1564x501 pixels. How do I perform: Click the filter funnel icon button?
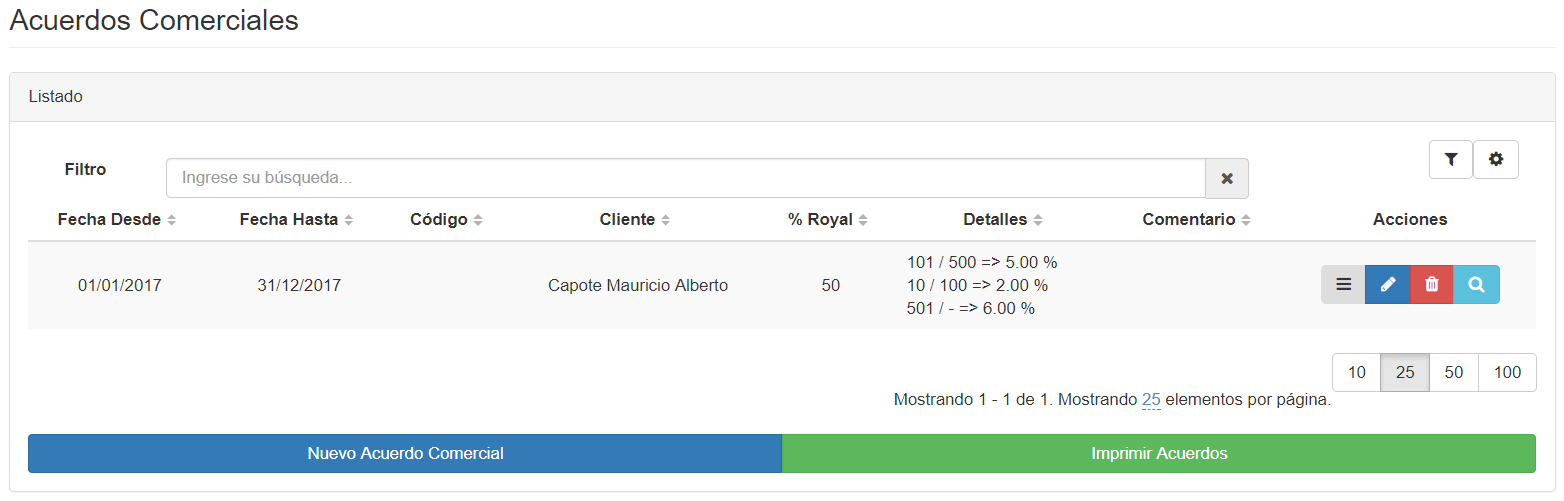pos(1451,159)
